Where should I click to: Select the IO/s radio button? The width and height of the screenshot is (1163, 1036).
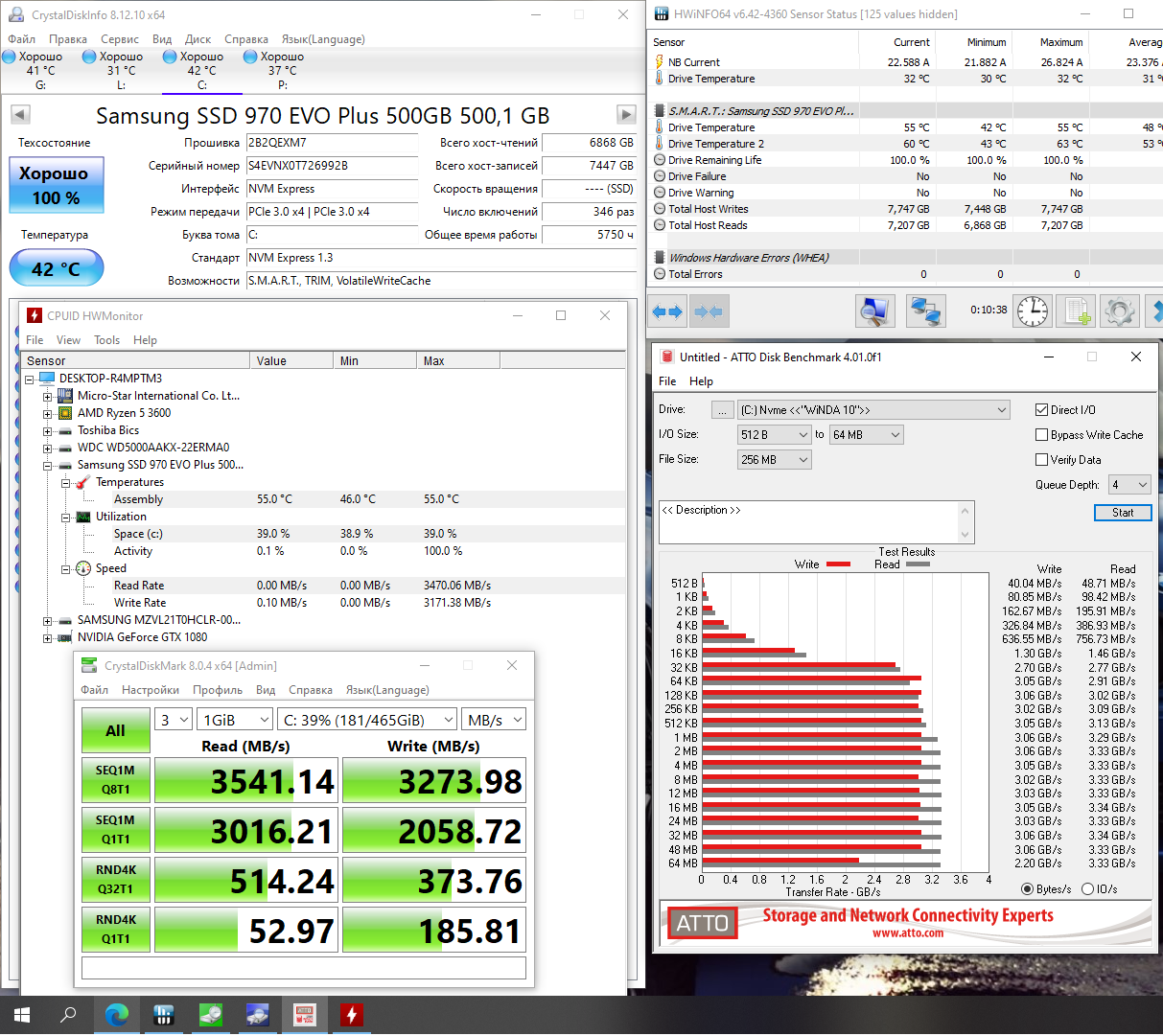(1087, 889)
